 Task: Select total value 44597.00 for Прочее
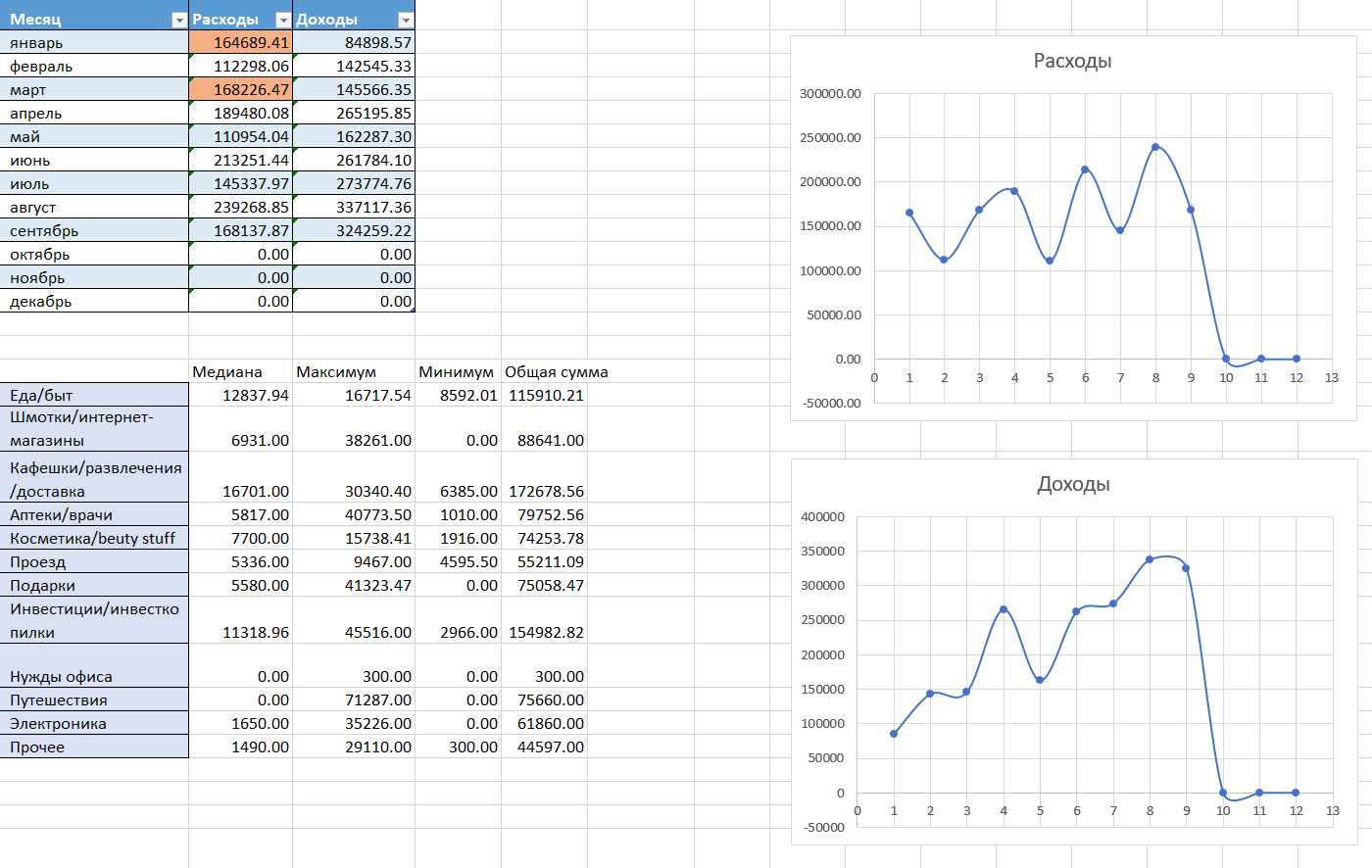pyautogui.click(x=544, y=747)
